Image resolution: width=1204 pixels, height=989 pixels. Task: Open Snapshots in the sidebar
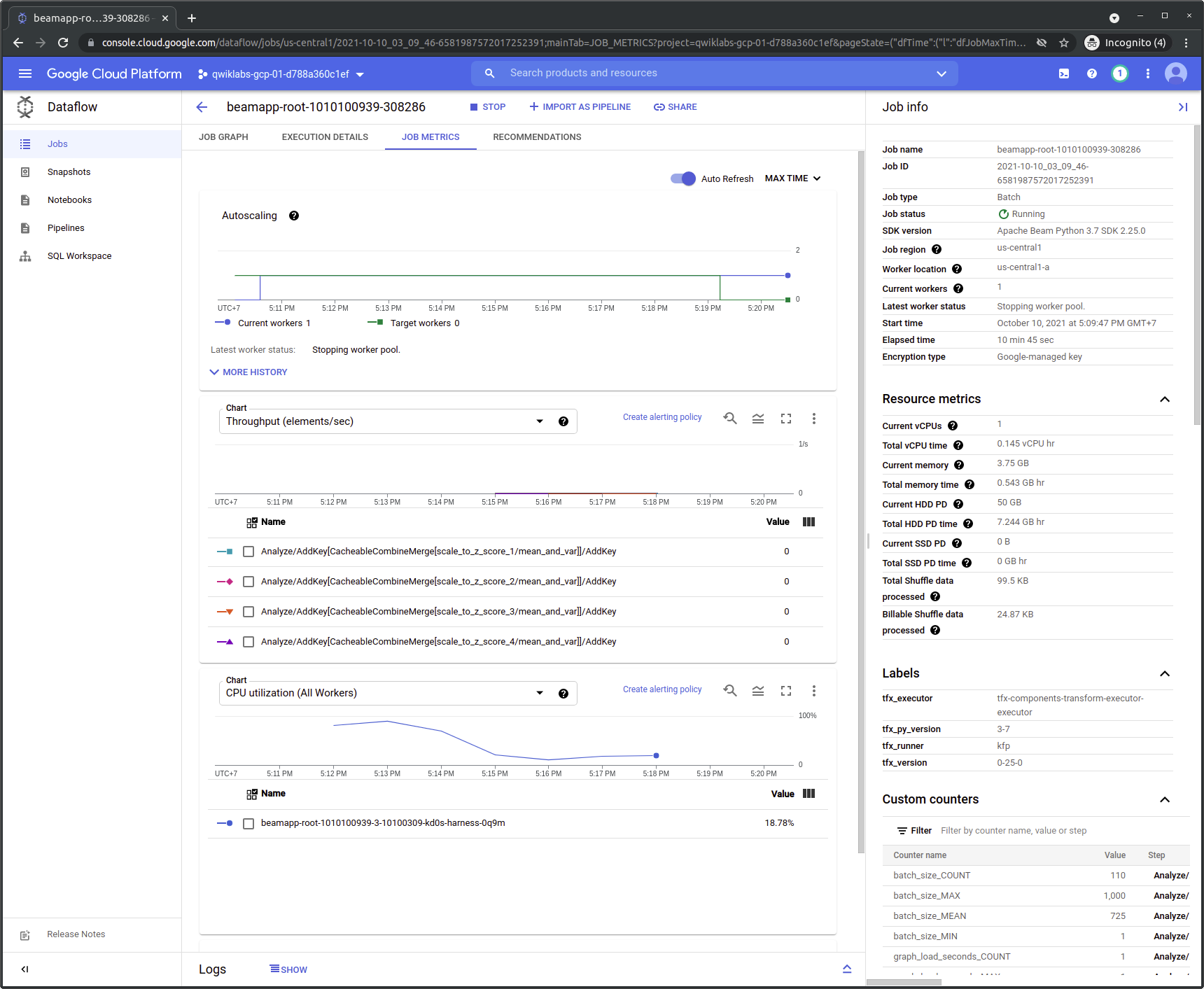coord(92,172)
